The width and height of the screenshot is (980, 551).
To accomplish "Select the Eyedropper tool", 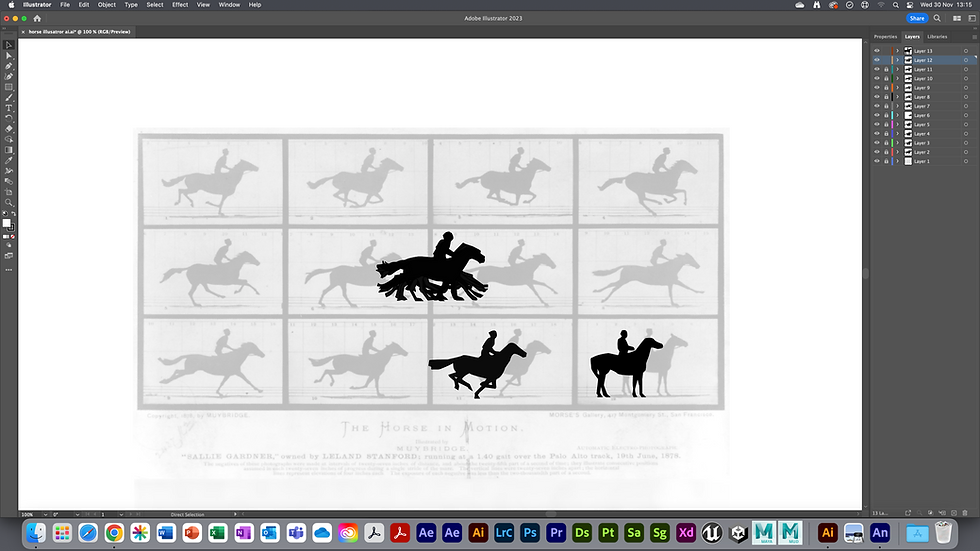I will (9, 161).
